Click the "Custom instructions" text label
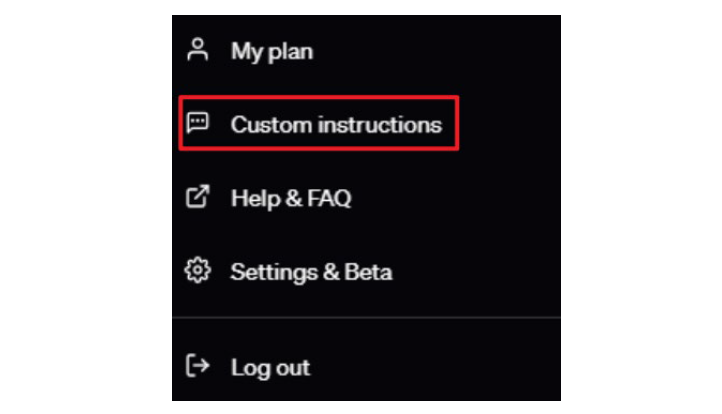The image size is (722, 414). click(x=336, y=124)
